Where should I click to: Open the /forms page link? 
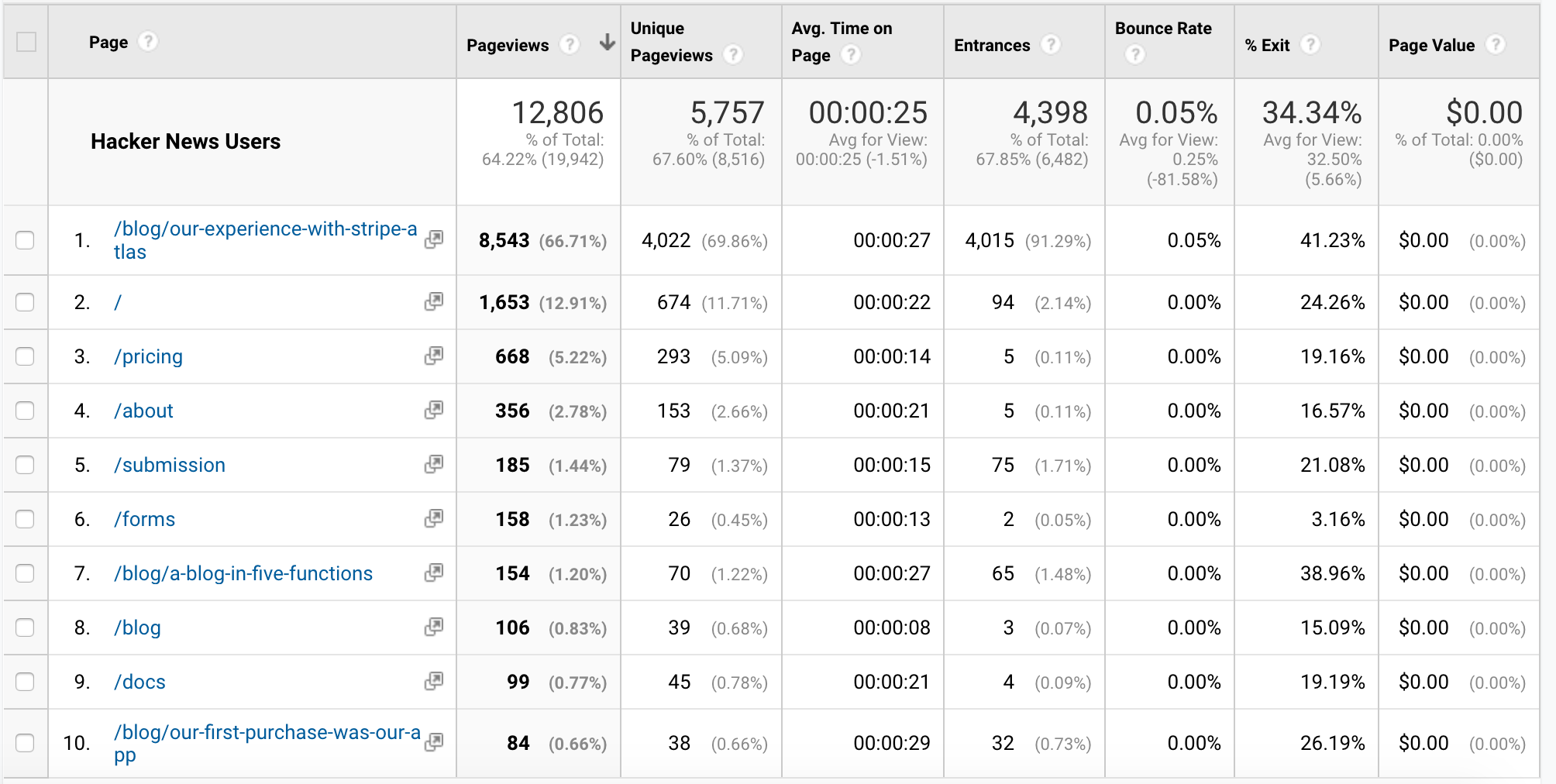(x=145, y=519)
